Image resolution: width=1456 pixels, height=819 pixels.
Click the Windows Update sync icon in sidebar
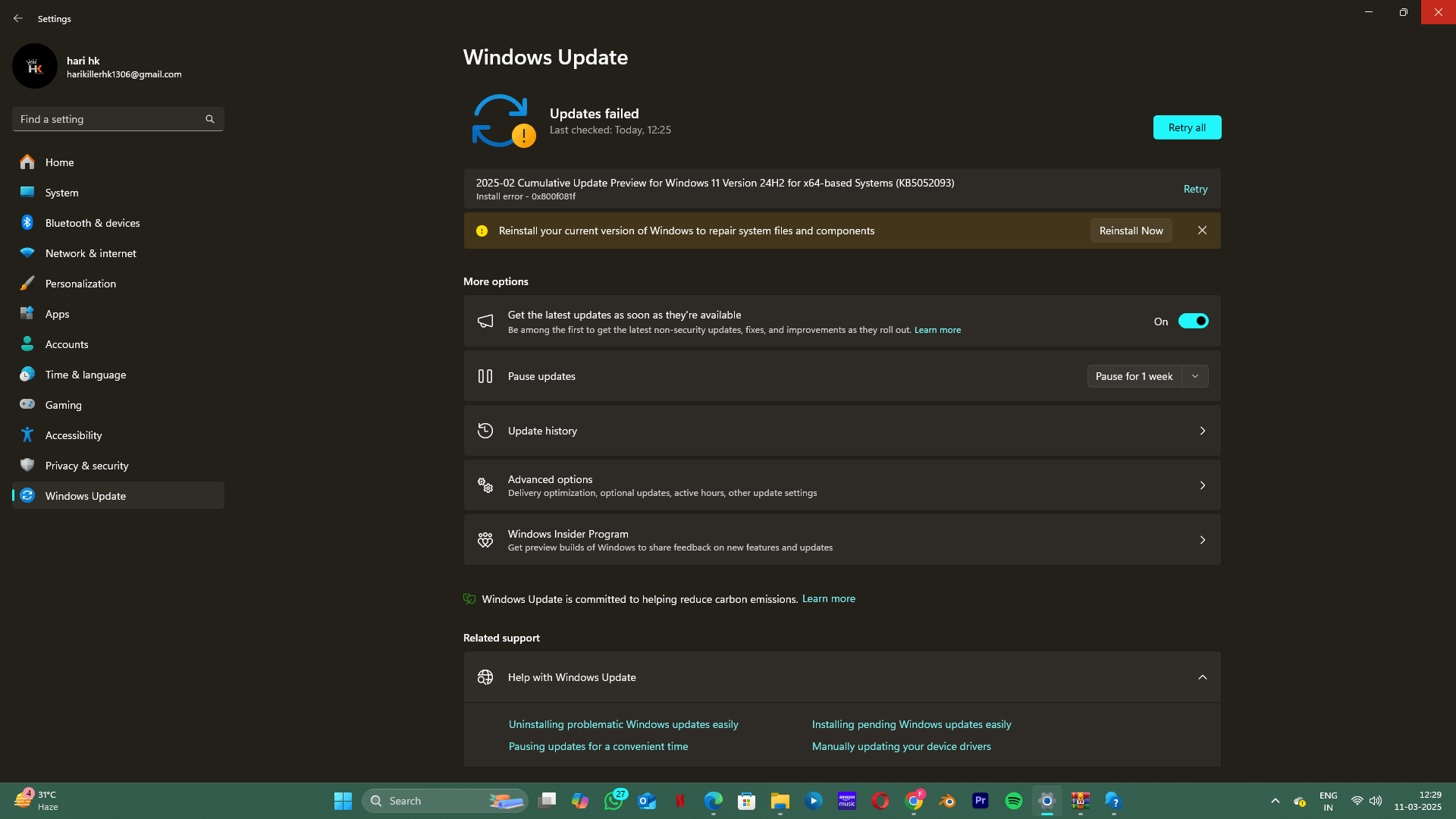coord(27,496)
